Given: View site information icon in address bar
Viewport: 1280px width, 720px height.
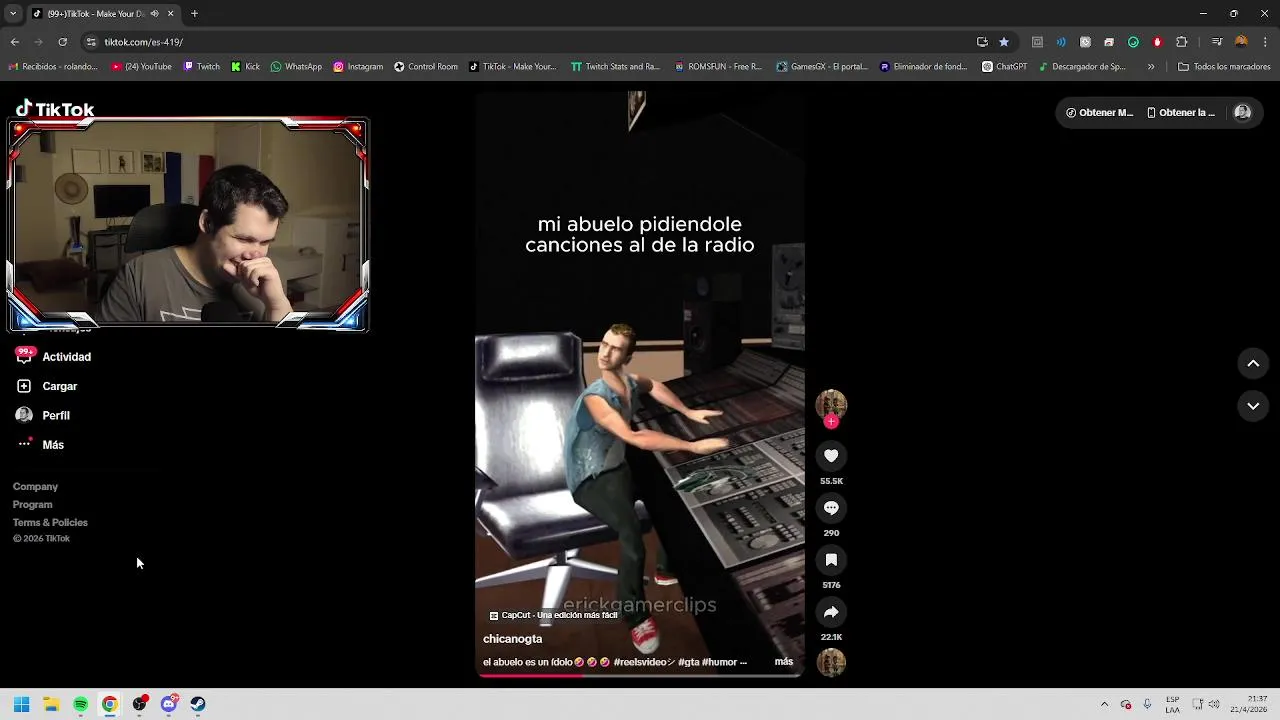Looking at the screenshot, I should pyautogui.click(x=91, y=42).
